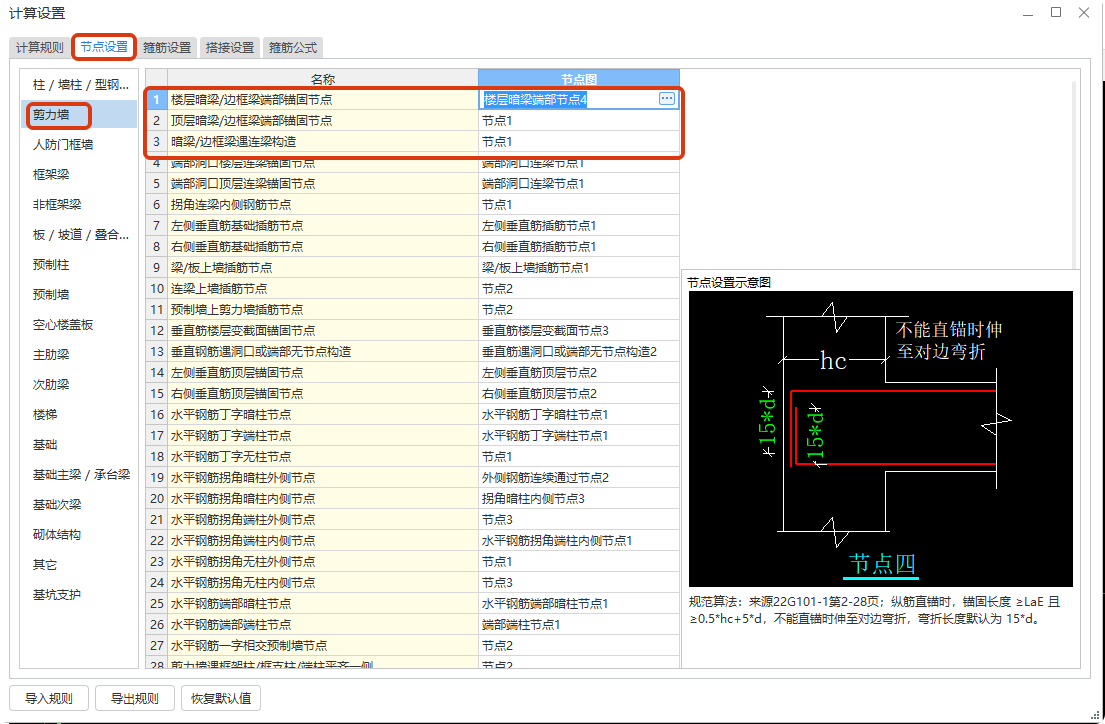Select 预制柱 category
Image resolution: width=1105 pixels, height=724 pixels.
tap(80, 264)
